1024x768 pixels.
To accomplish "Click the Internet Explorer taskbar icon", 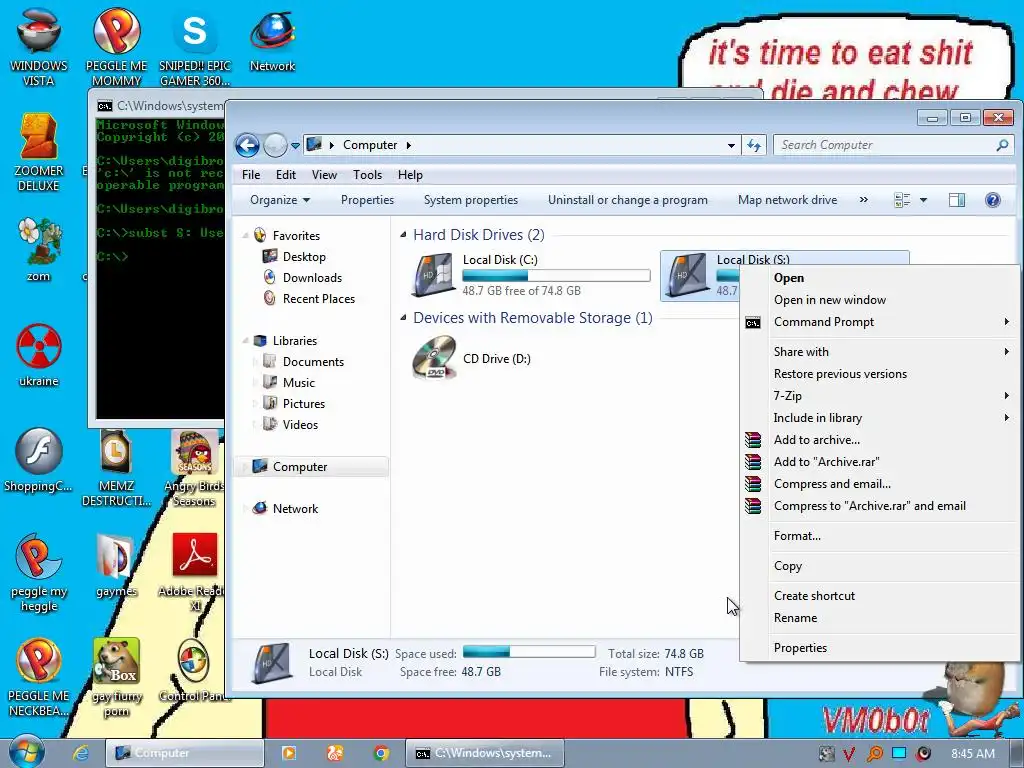I will click(81, 753).
